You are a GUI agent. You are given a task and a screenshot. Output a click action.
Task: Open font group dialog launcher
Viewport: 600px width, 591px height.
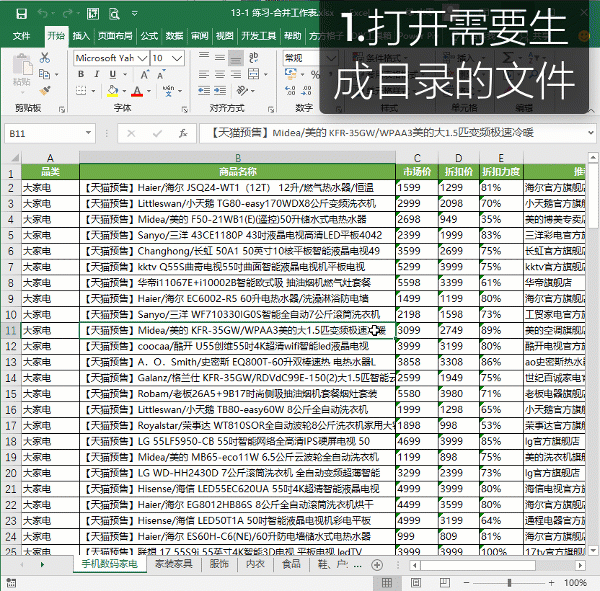185,109
